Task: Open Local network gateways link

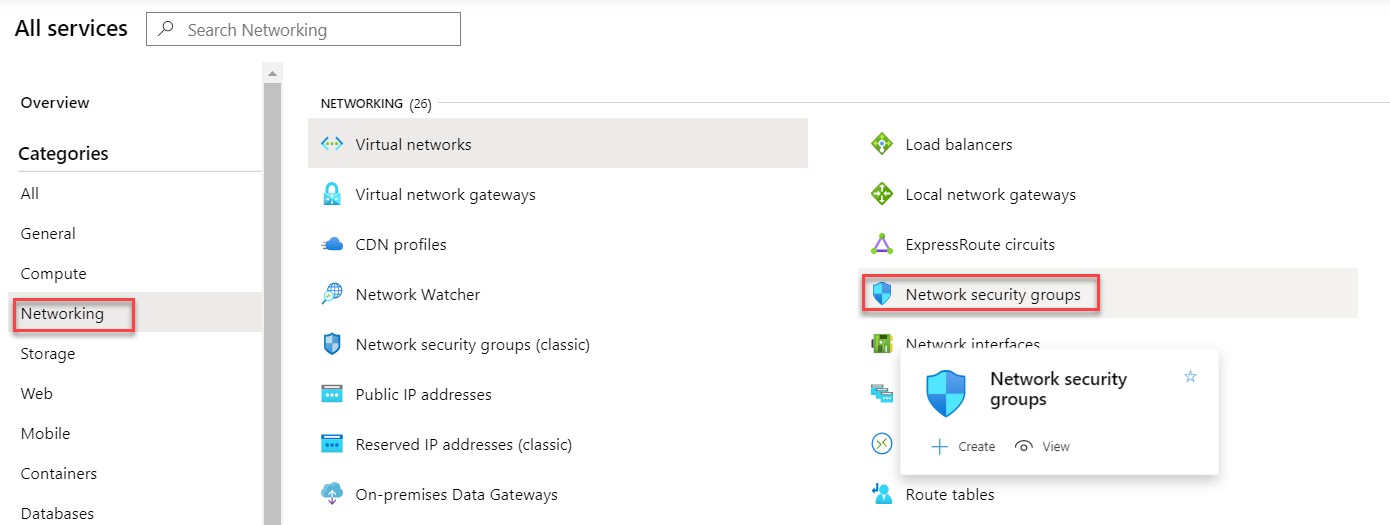Action: tap(990, 194)
